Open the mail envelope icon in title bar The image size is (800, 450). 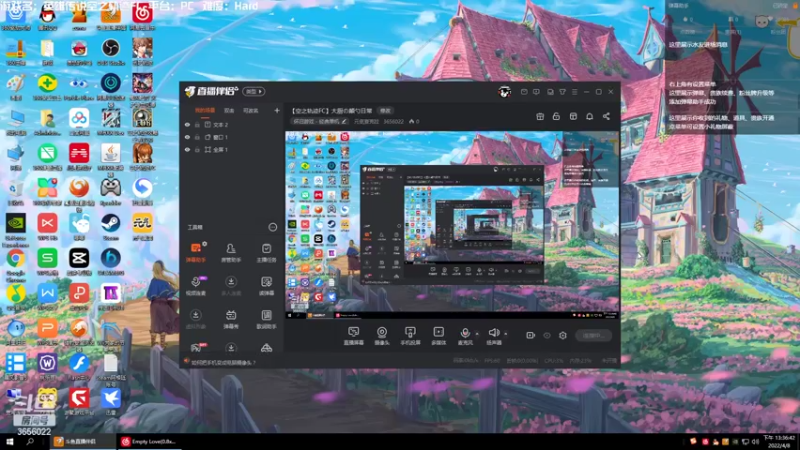click(524, 92)
